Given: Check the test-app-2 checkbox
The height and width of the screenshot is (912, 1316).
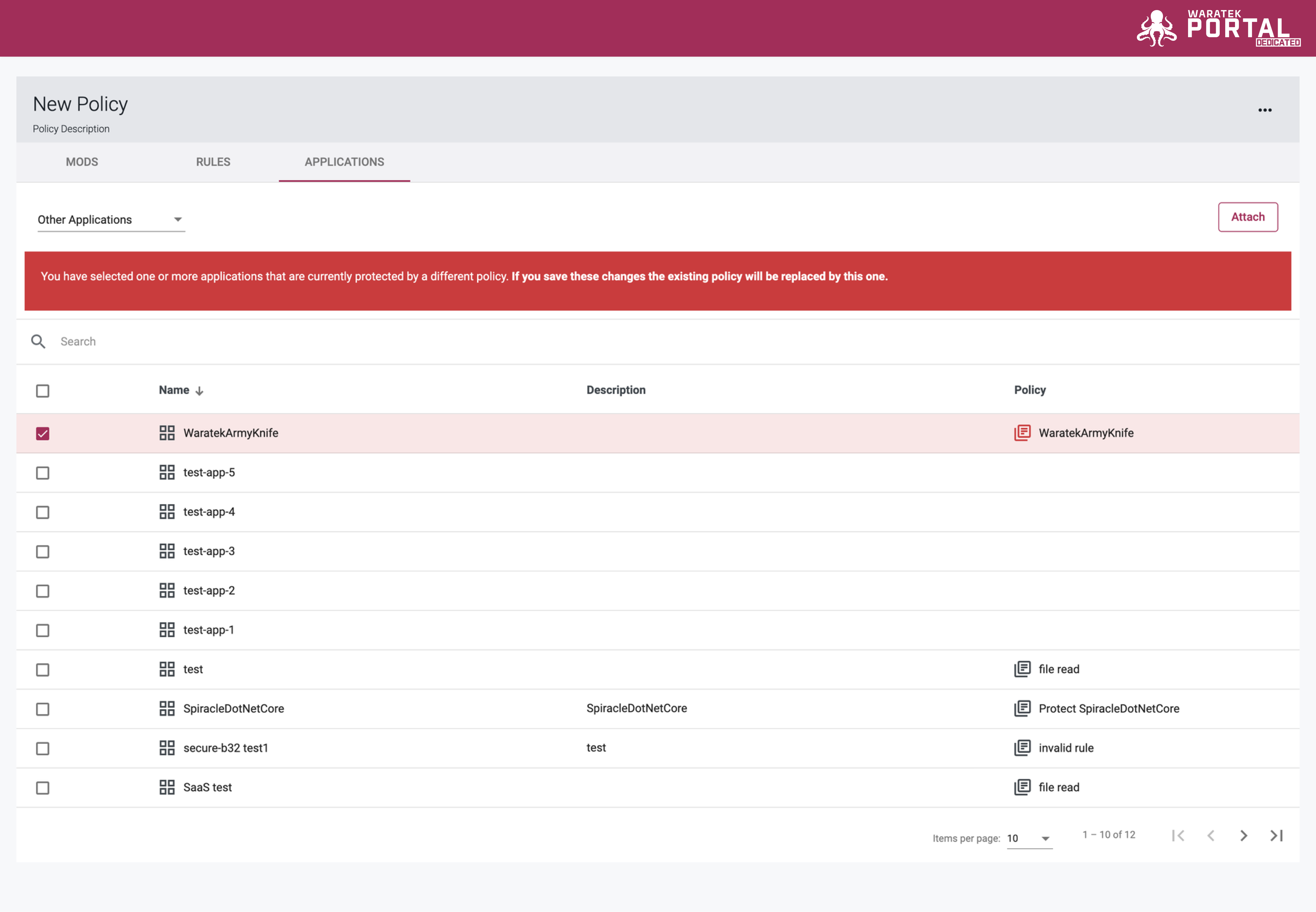Looking at the screenshot, I should click(x=43, y=591).
